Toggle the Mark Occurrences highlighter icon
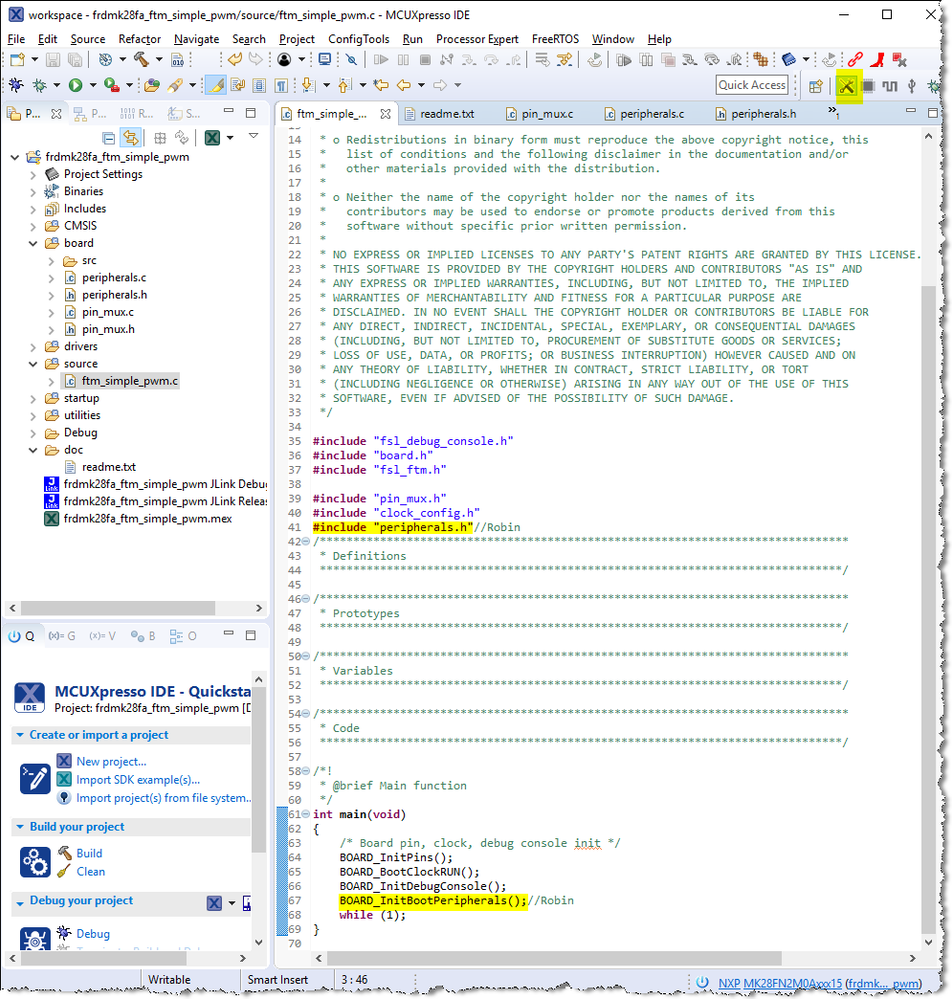The width and height of the screenshot is (952, 999). [217, 85]
